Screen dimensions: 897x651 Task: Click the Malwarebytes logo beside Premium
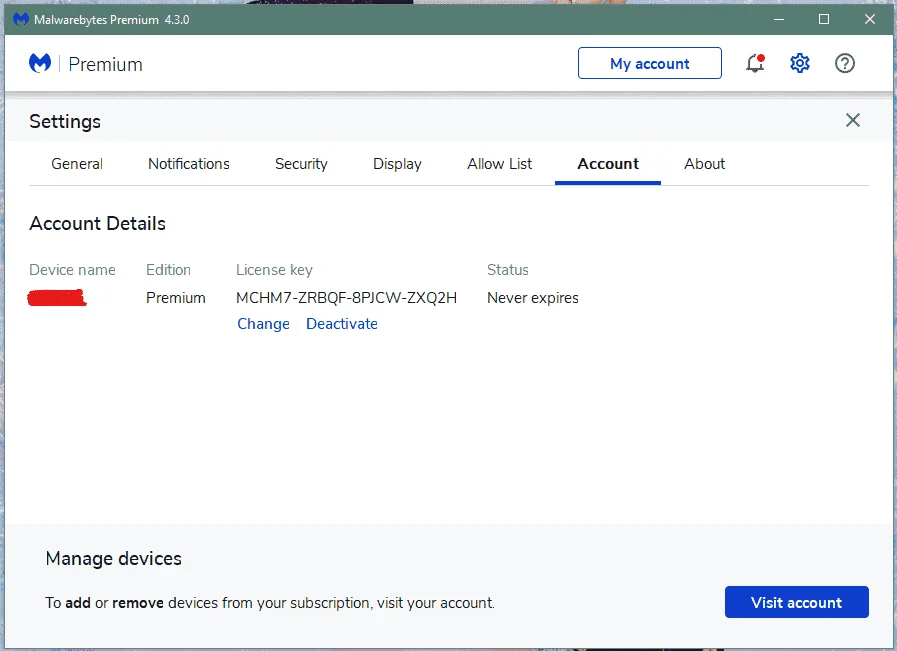coord(40,63)
